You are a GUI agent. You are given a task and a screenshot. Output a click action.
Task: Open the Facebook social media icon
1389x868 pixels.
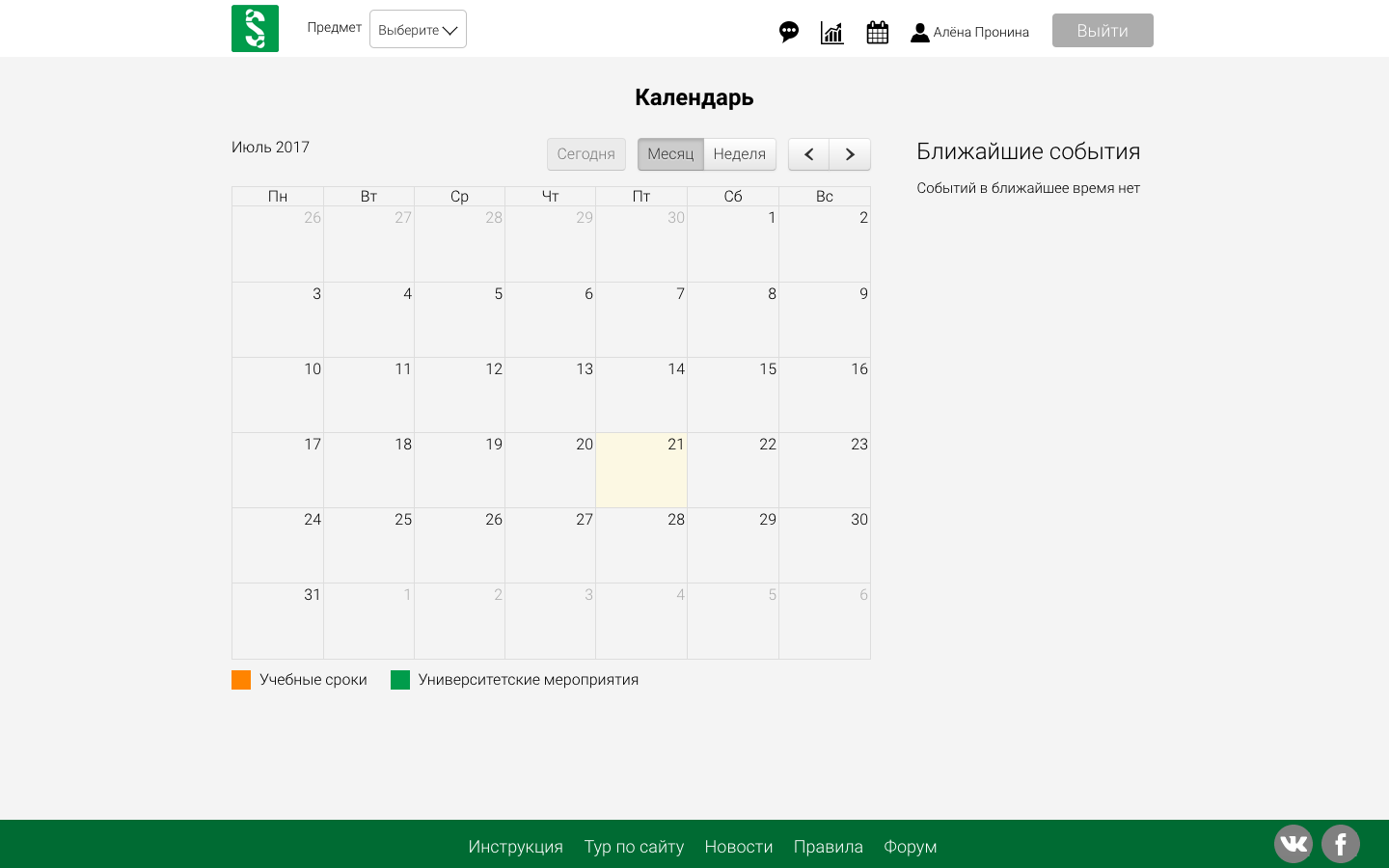coord(1340,843)
